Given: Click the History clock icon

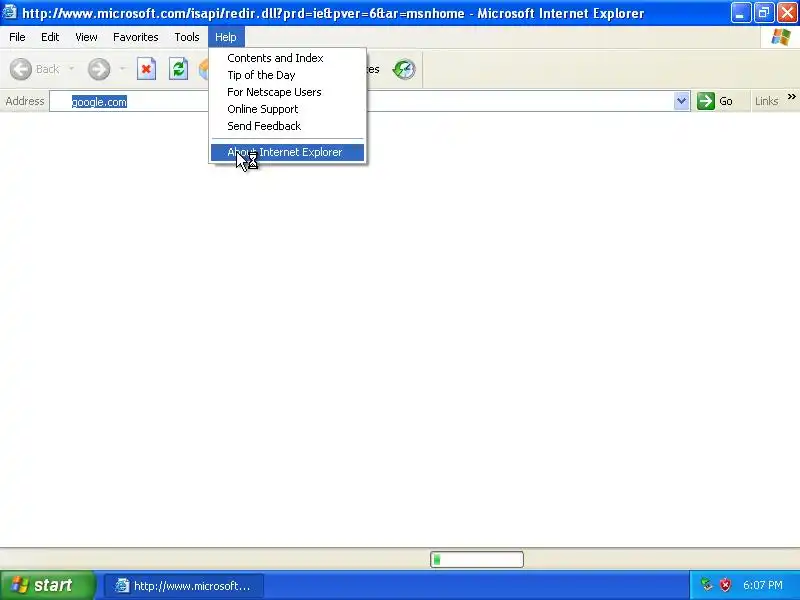Looking at the screenshot, I should pyautogui.click(x=404, y=69).
